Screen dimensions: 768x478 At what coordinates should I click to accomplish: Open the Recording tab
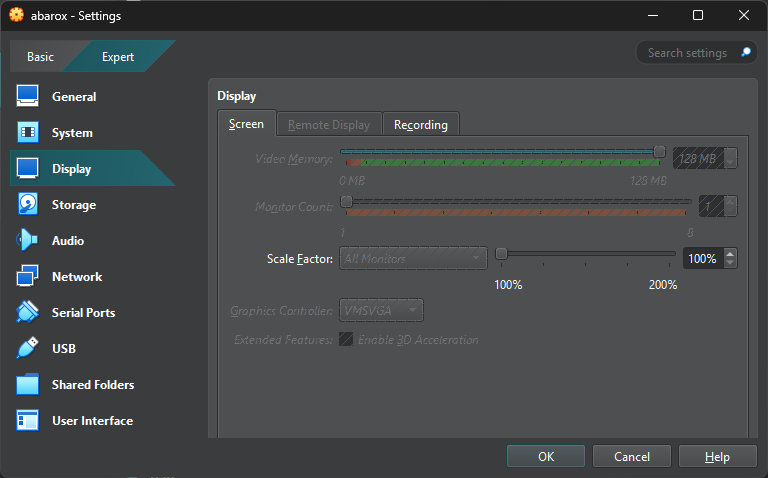[x=421, y=125]
